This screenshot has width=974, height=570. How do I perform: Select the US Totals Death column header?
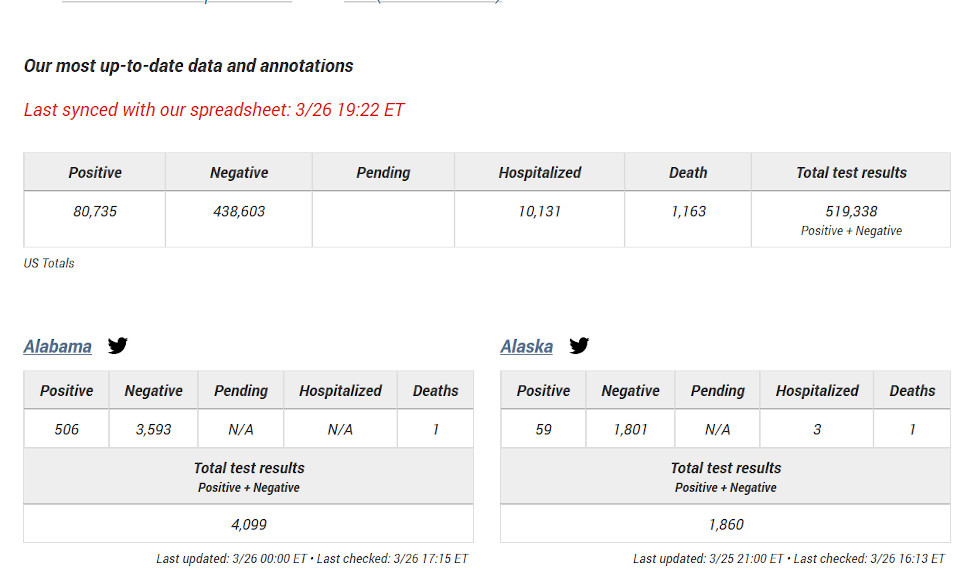coord(688,173)
